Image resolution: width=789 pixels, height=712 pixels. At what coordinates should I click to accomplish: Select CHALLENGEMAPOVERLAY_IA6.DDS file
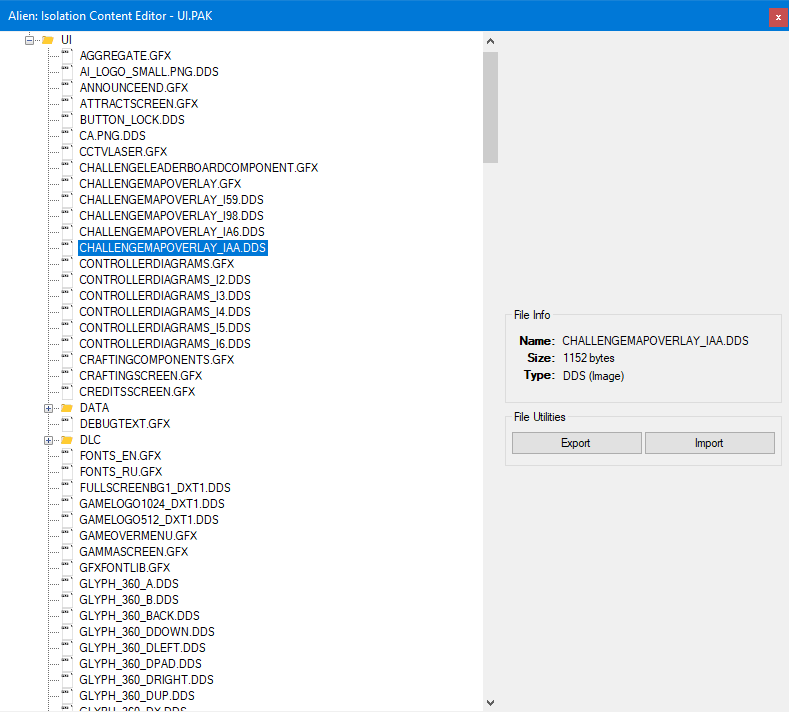(x=172, y=232)
